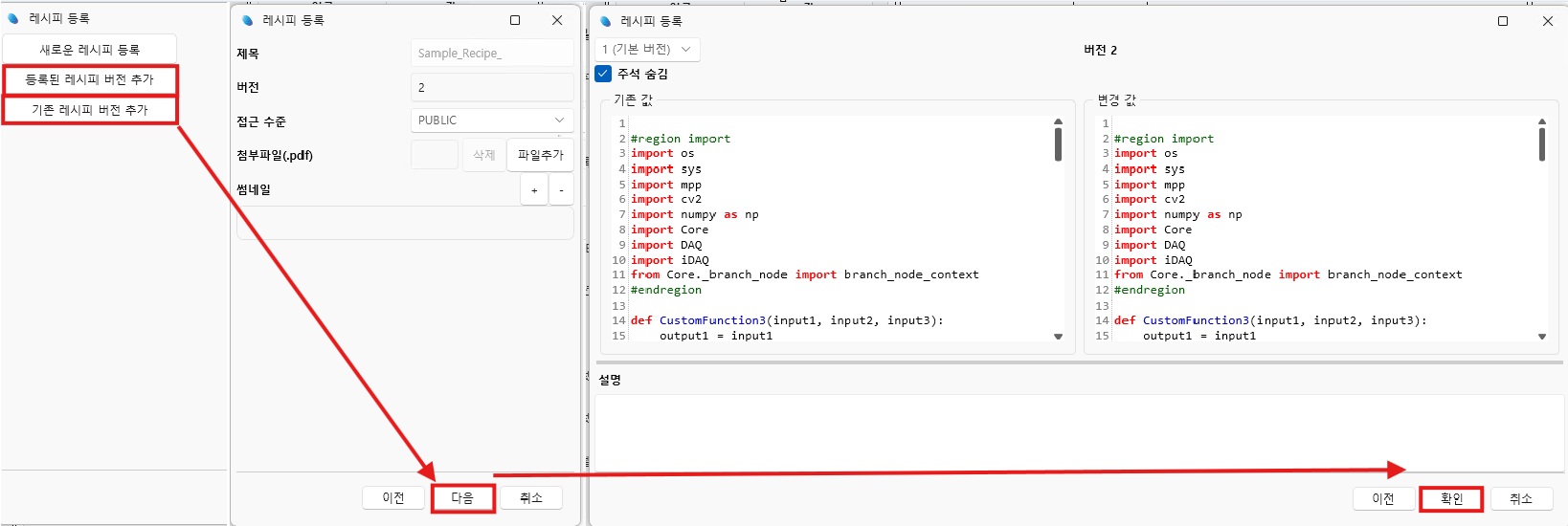Expand the 1 (기본 버전) version dropdown

pos(647,49)
